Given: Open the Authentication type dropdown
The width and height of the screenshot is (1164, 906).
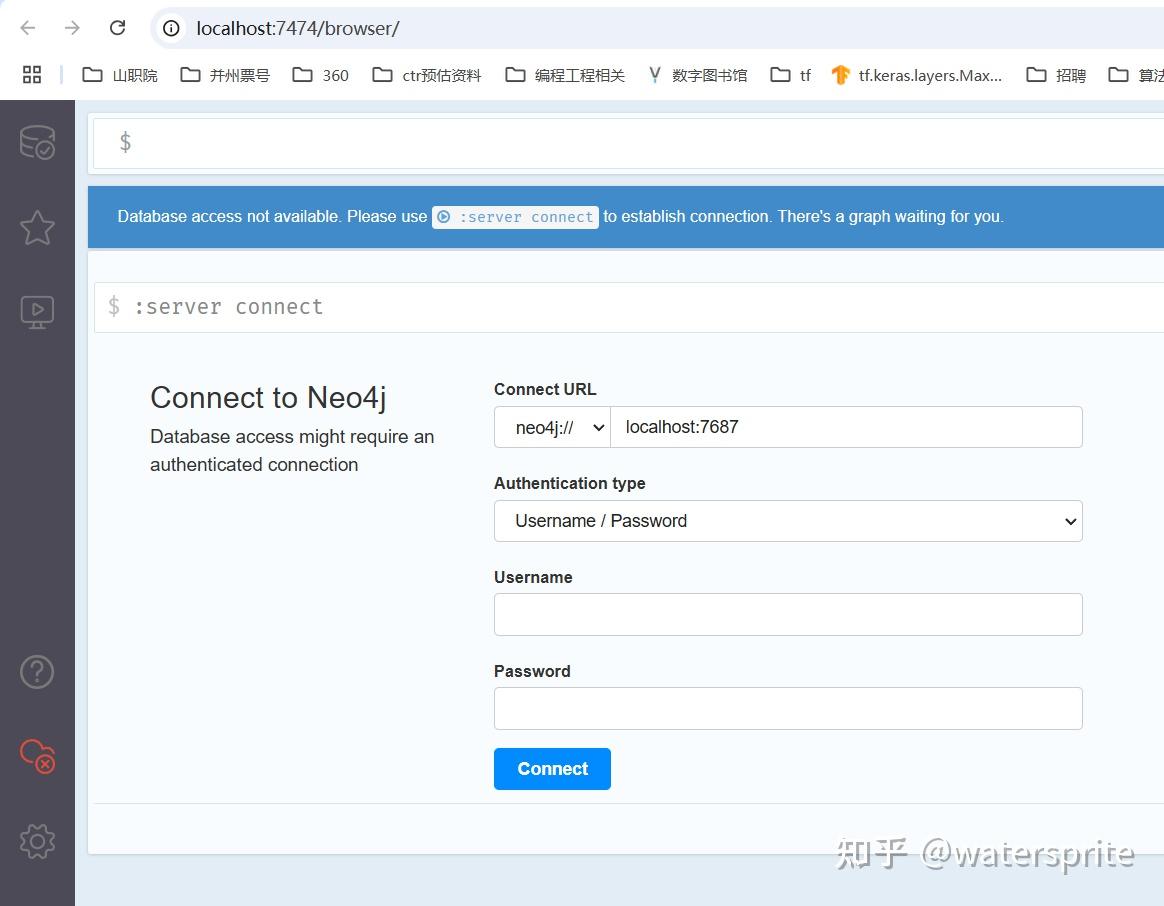Looking at the screenshot, I should tap(788, 521).
